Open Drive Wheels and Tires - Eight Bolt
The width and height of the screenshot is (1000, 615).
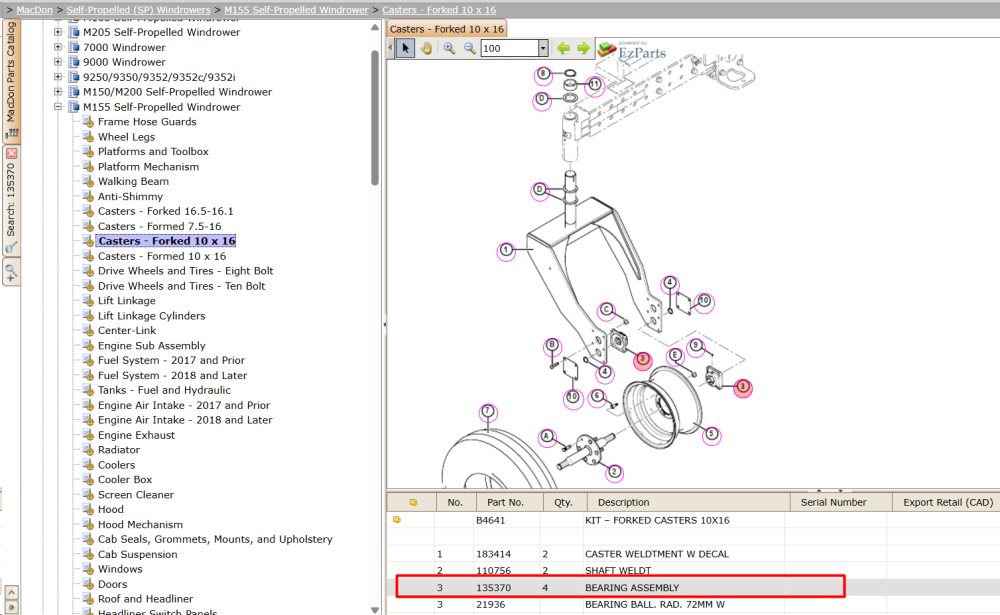(x=186, y=271)
